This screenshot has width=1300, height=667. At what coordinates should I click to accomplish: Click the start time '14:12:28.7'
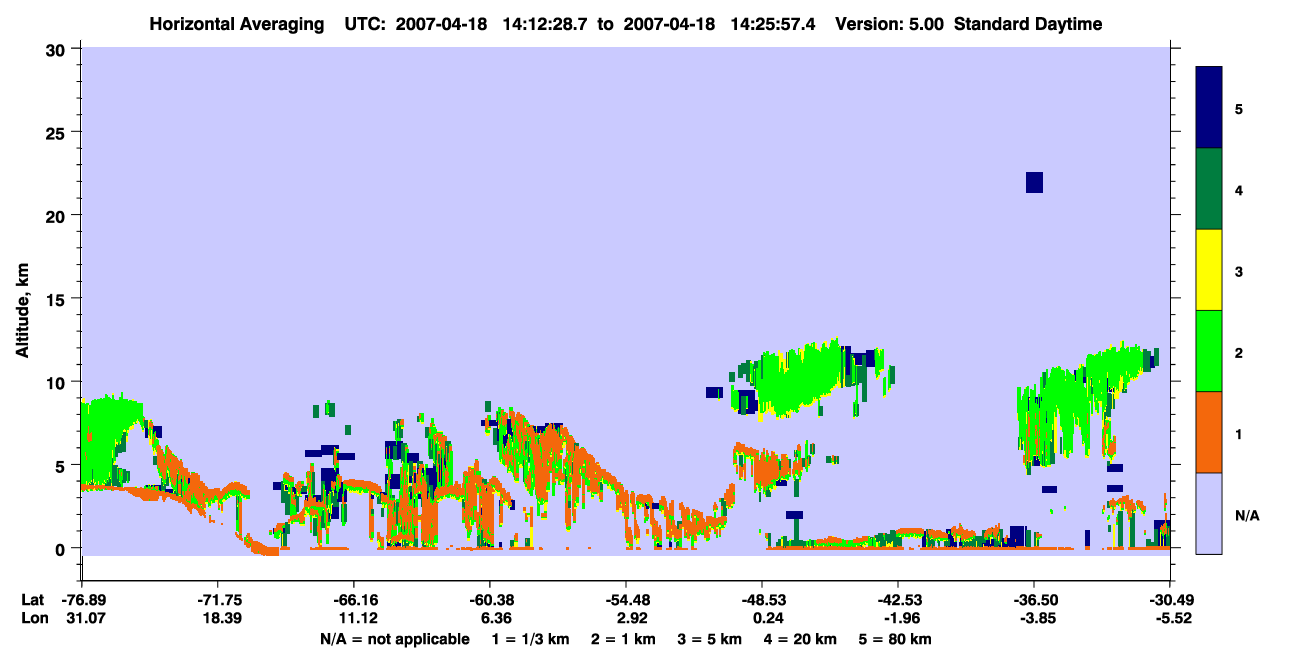click(x=547, y=24)
